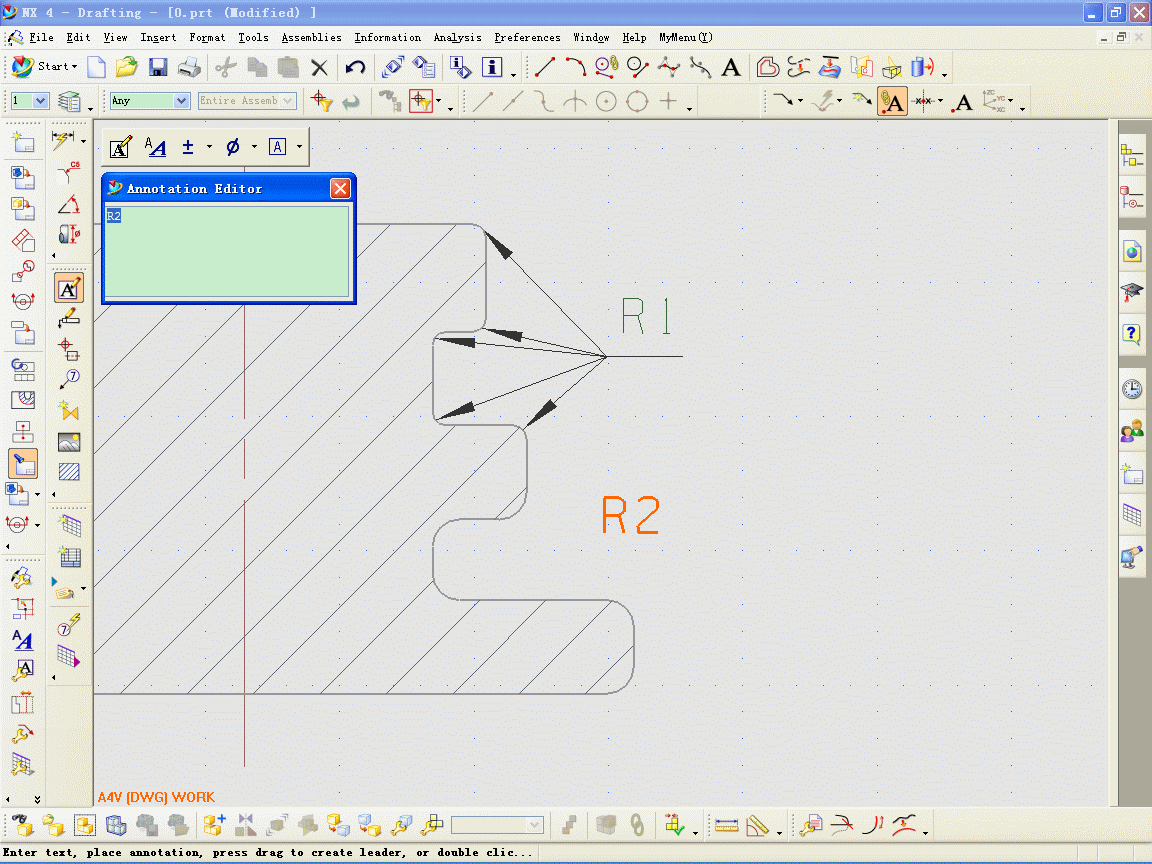Open the empty dropdown in bottom toolbar

pyautogui.click(x=497, y=825)
